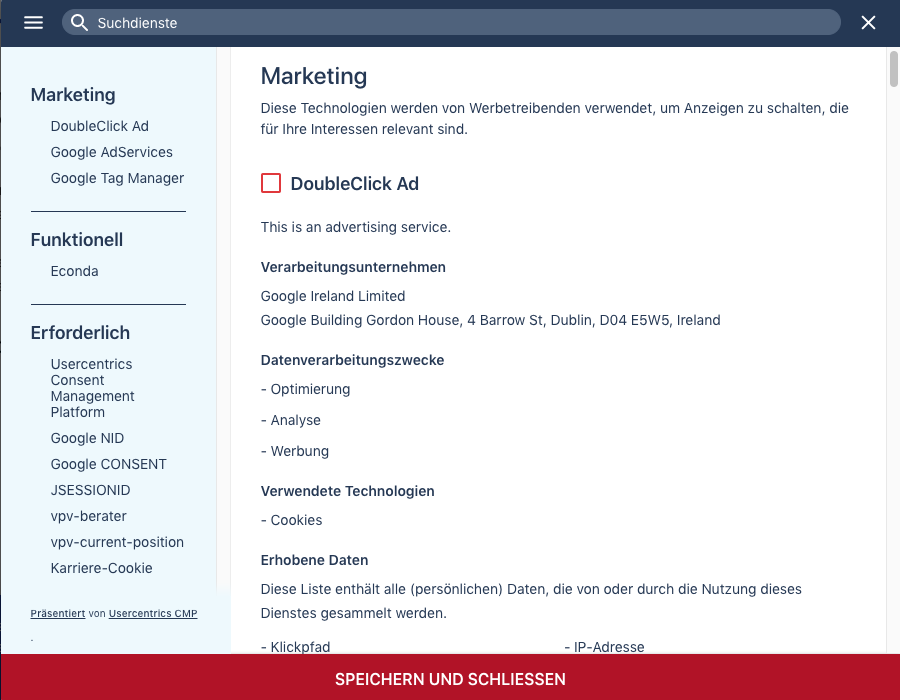Click 'This is an advertising service.' text

click(356, 227)
